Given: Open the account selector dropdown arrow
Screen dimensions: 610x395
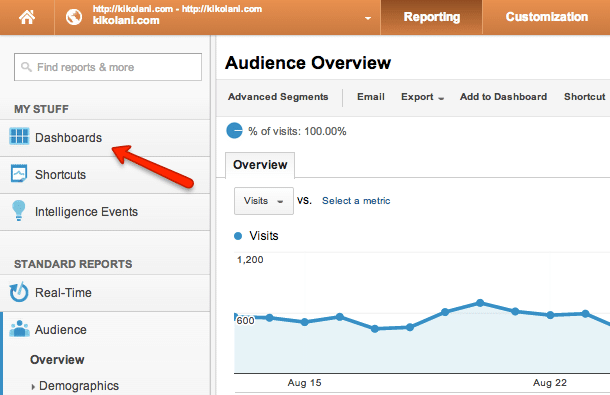Looking at the screenshot, I should pos(368,18).
